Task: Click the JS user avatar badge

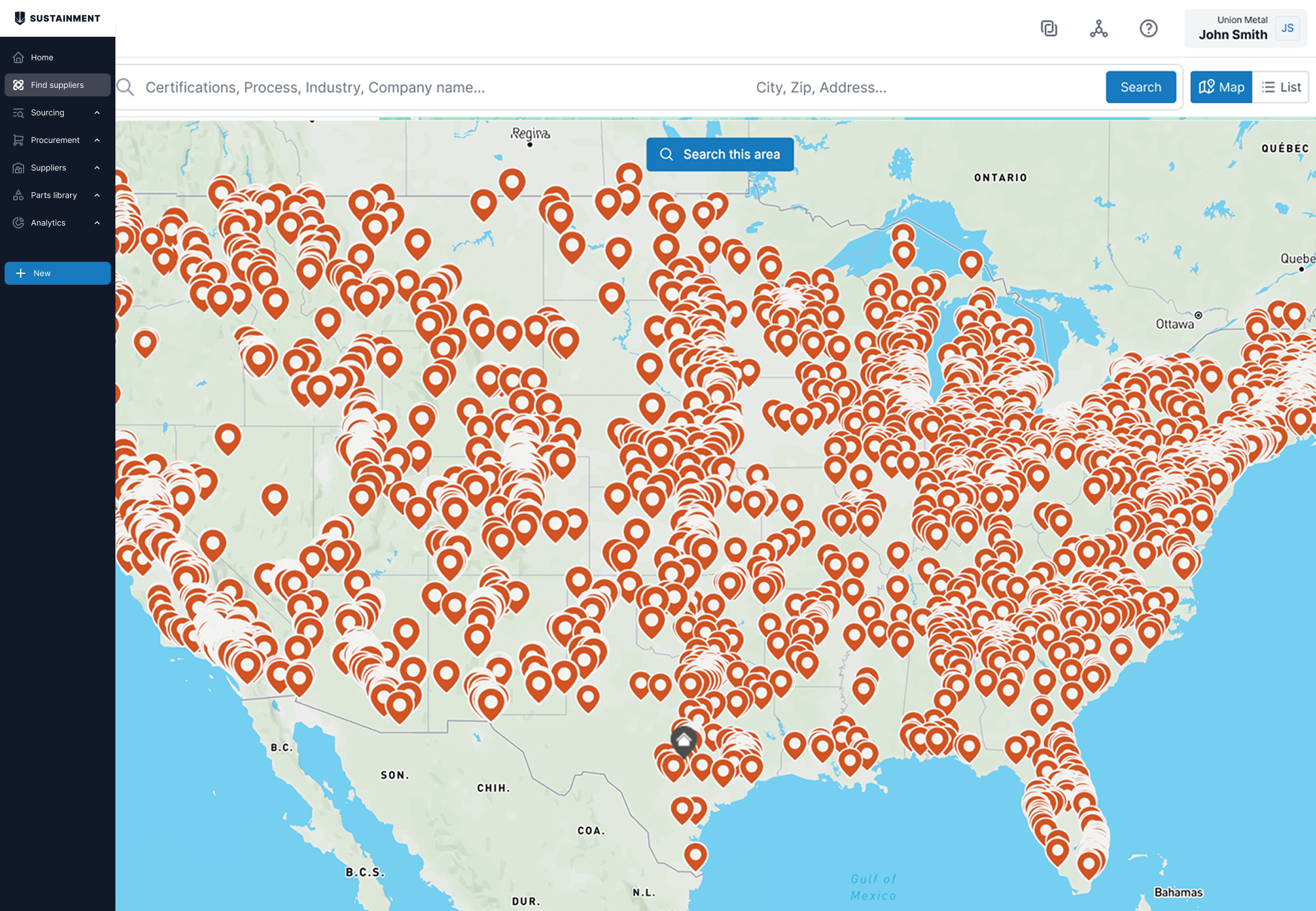Action: 1287,28
